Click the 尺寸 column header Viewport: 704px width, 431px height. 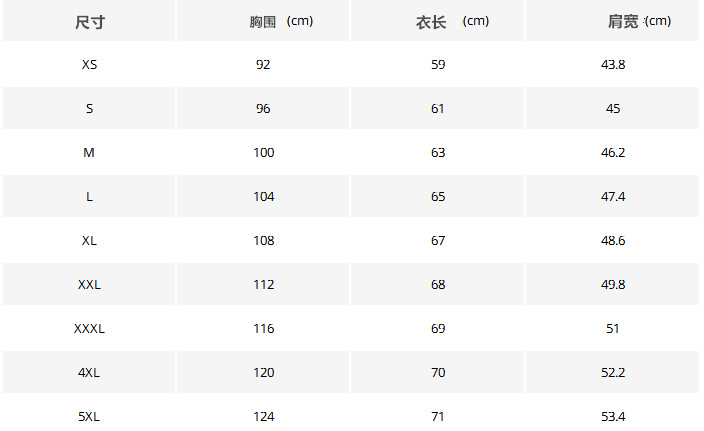pyautogui.click(x=89, y=22)
